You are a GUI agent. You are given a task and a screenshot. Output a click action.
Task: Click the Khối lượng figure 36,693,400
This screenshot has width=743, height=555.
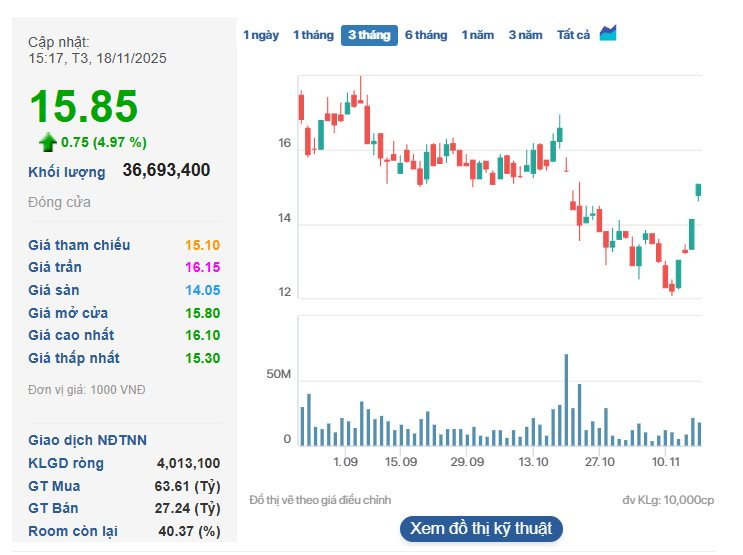coord(166,170)
